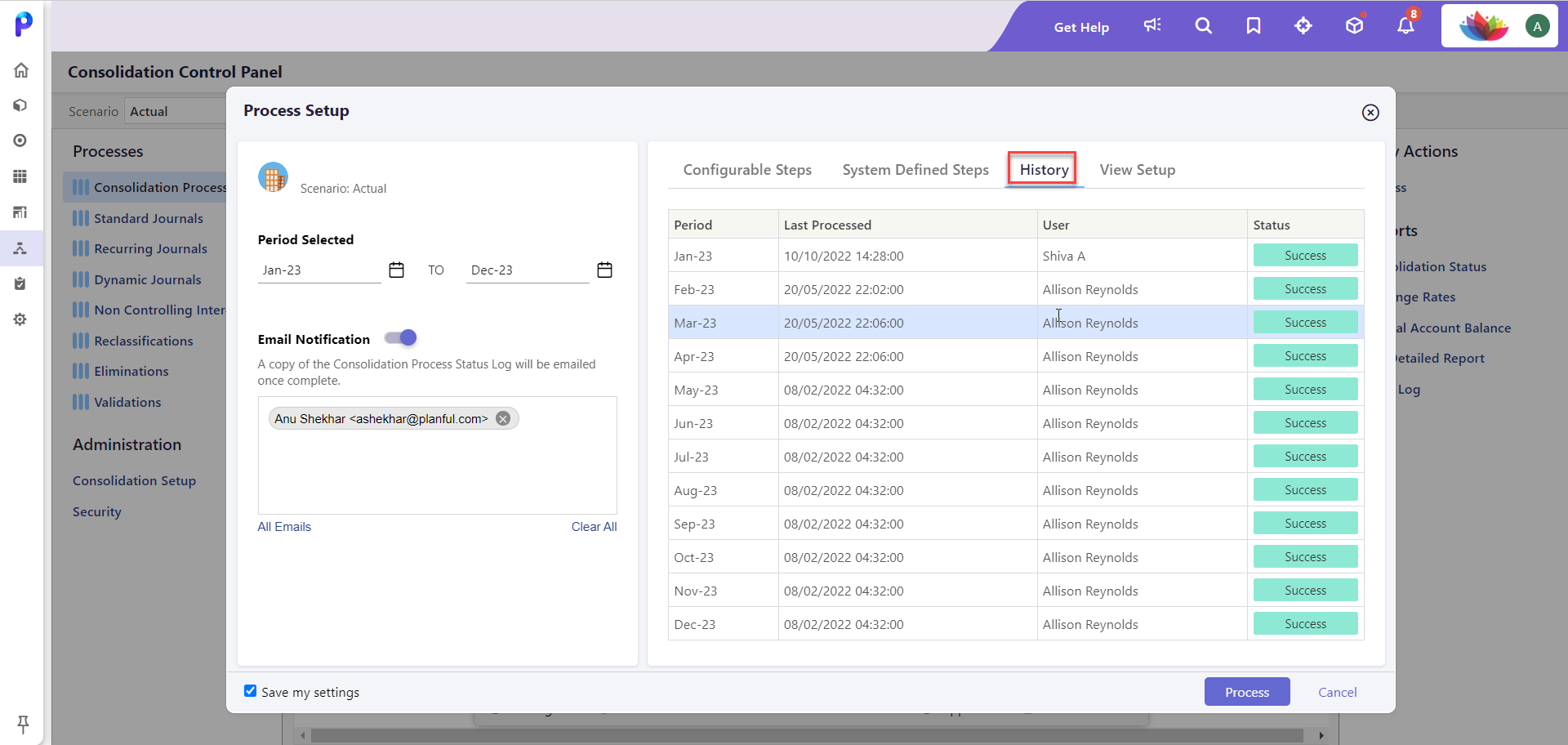Click the Jan-23 start period field
This screenshot has height=745, width=1568.
[319, 270]
